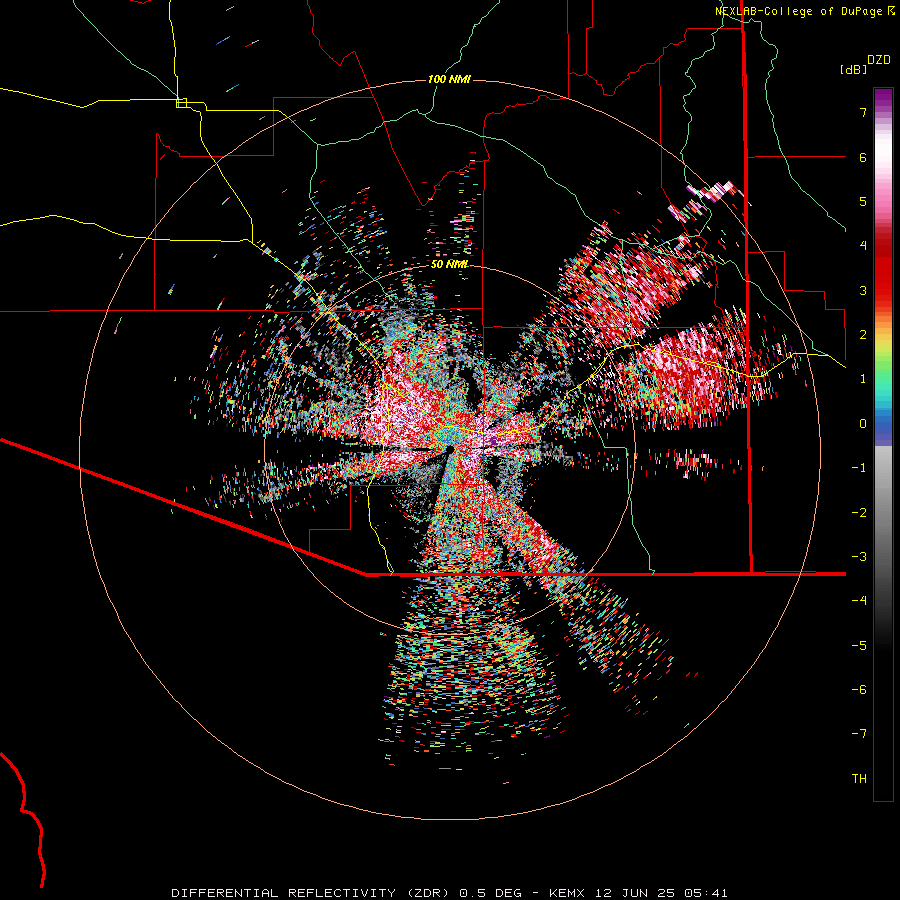This screenshot has width=900, height=900.
Task: Click the legend value -5
Action: (859, 645)
